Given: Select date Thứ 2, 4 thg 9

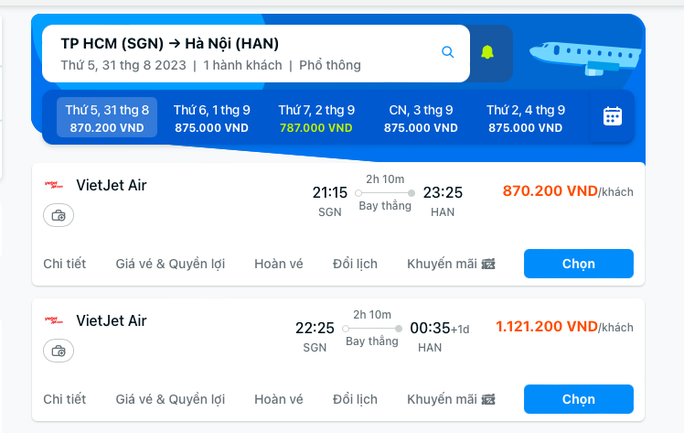Looking at the screenshot, I should [526, 118].
